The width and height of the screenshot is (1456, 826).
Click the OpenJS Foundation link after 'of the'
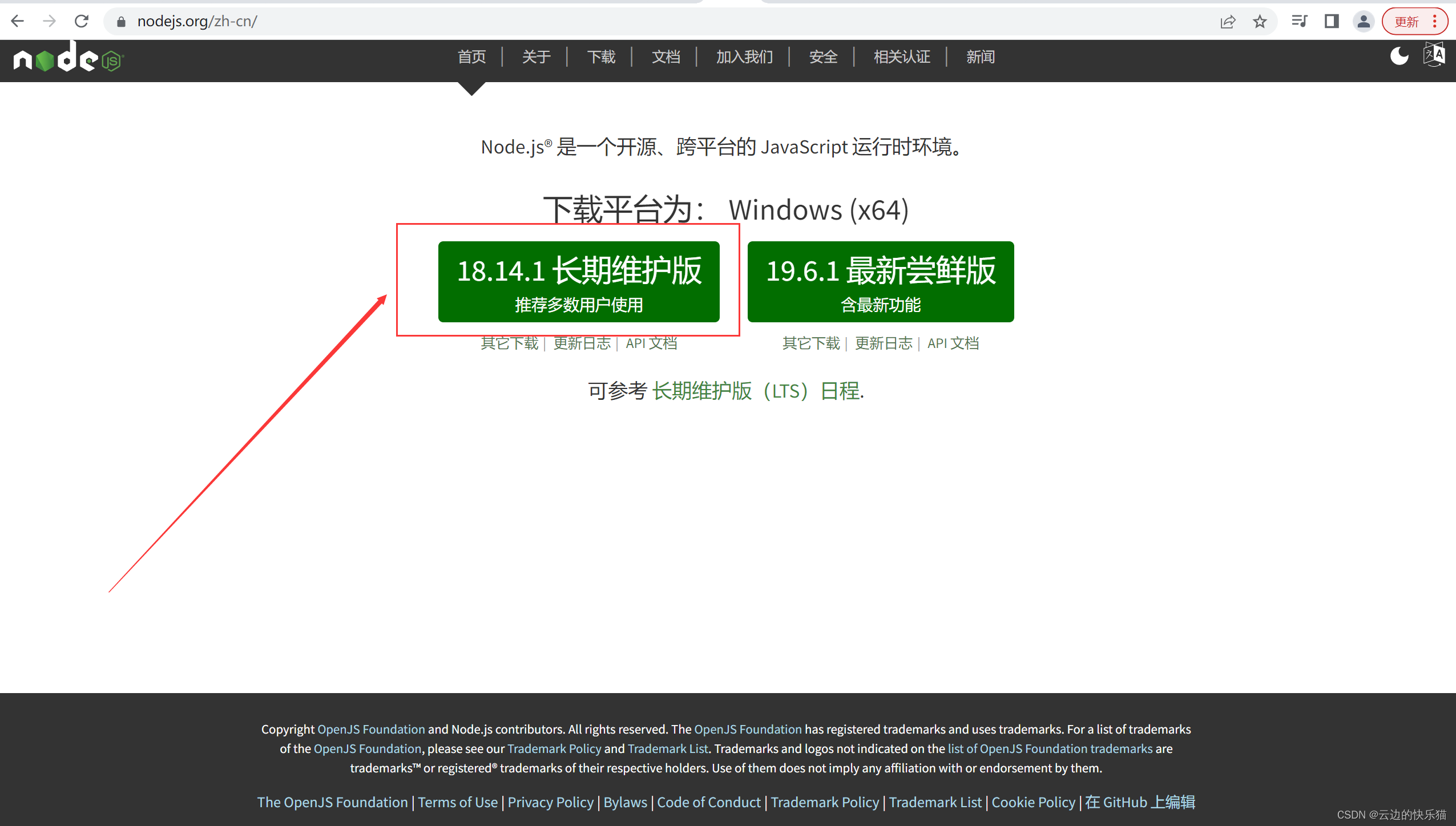pos(368,748)
